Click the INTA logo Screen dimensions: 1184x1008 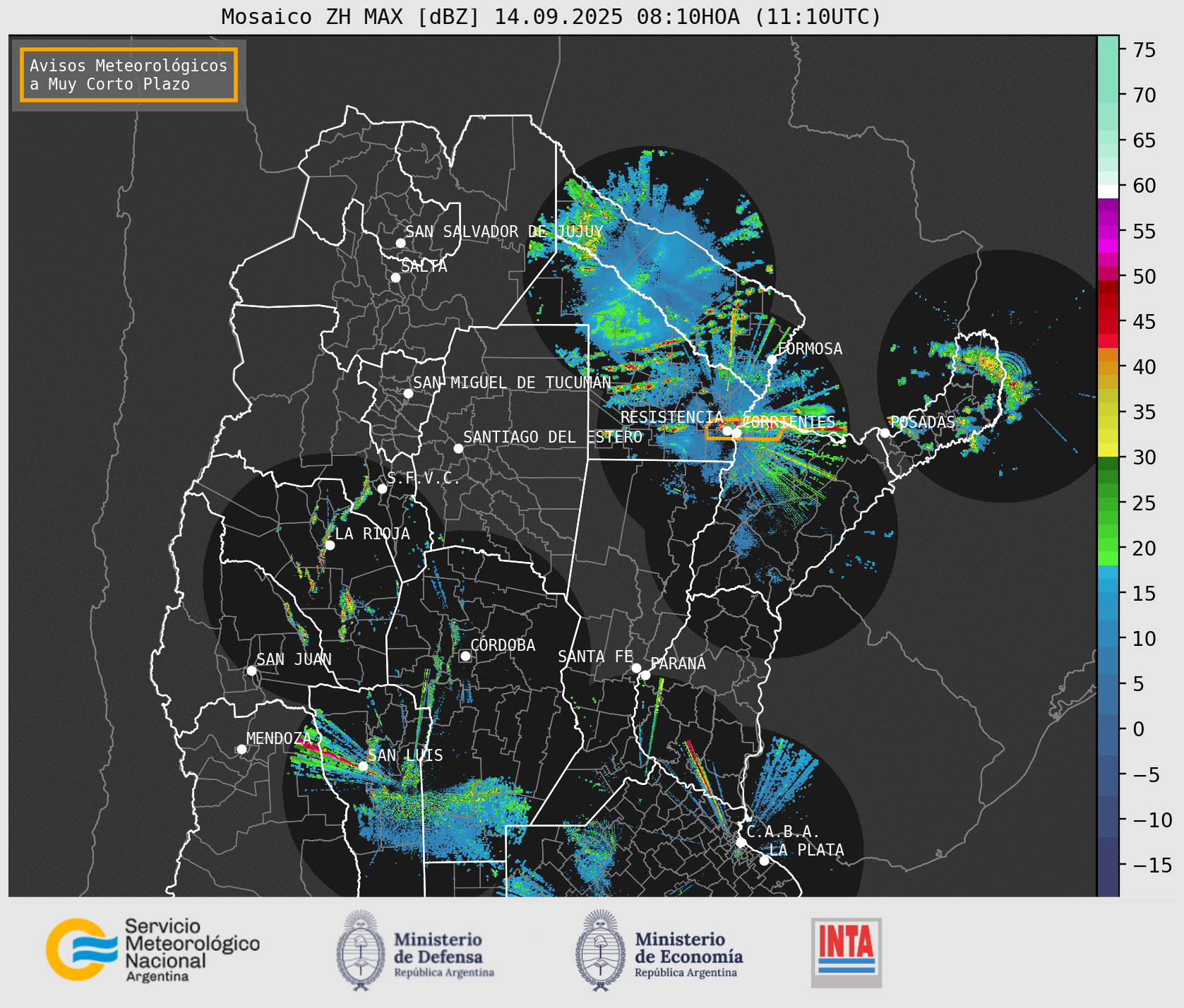(x=847, y=952)
